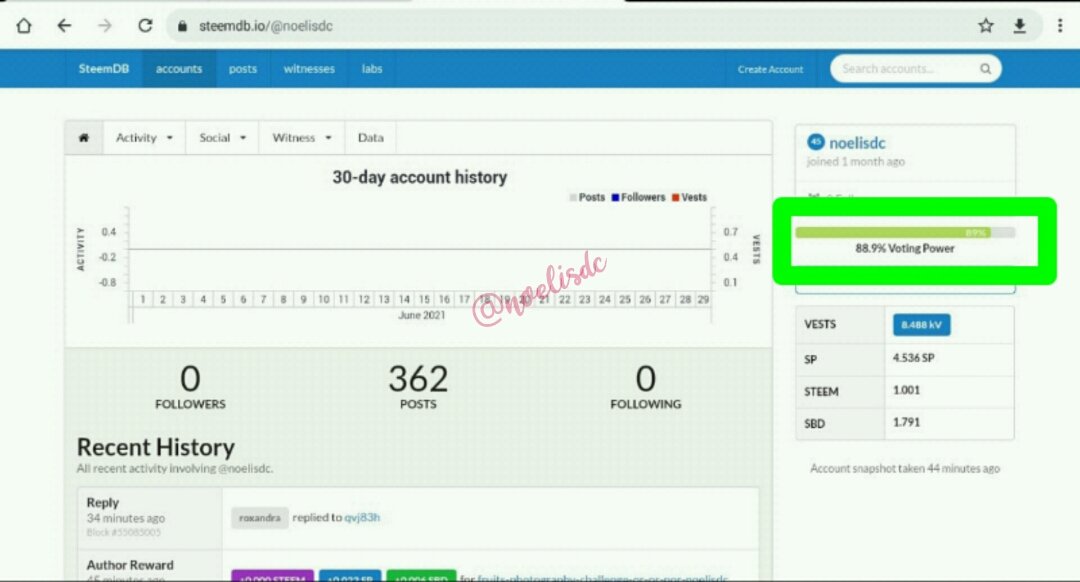This screenshot has width=1080, height=582.
Task: Expand the Social dropdown
Action: pyautogui.click(x=222, y=138)
